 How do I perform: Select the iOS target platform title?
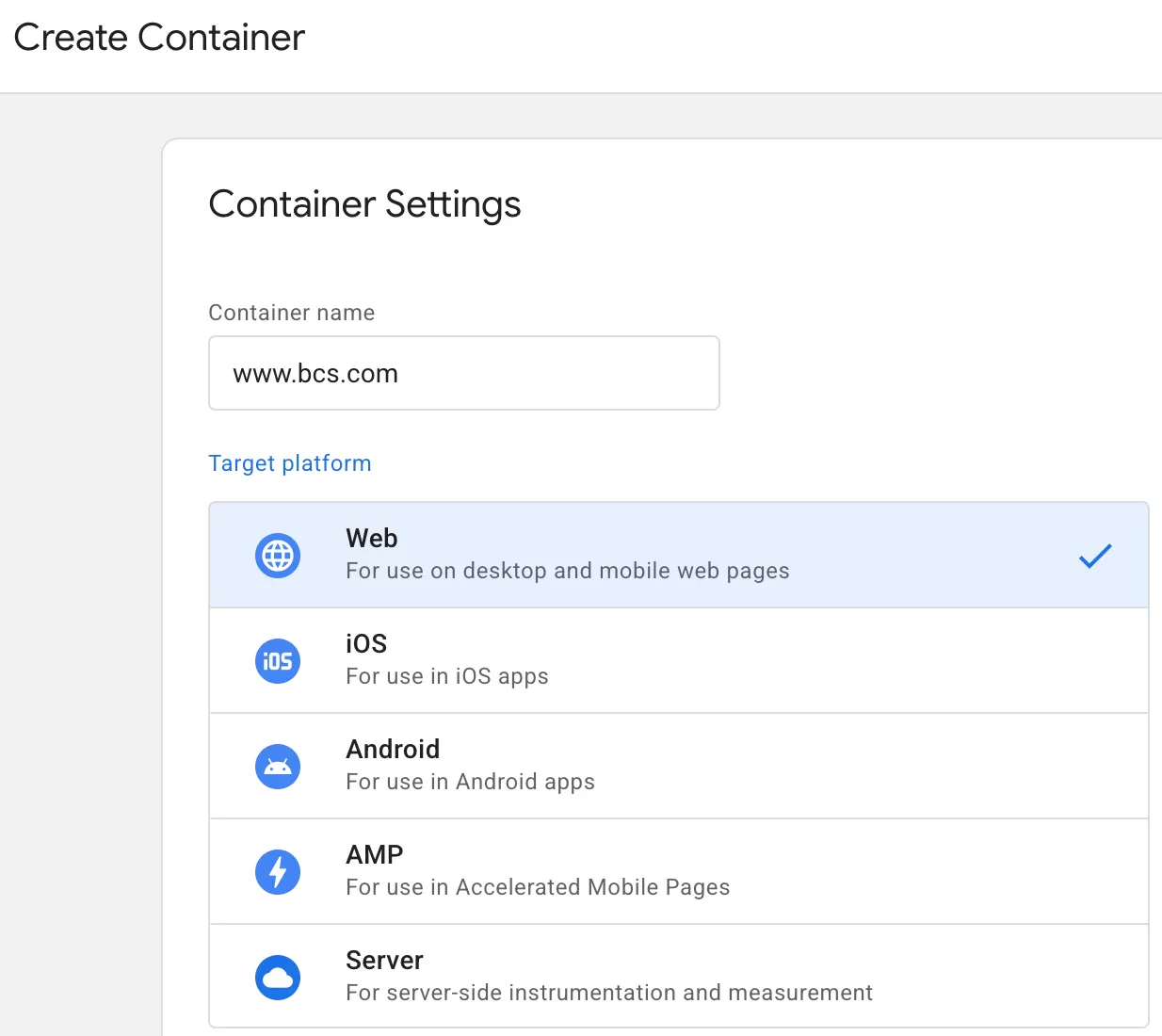[366, 644]
